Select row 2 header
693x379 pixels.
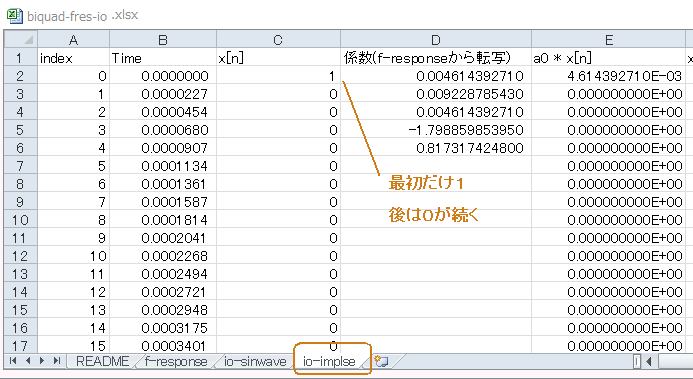pyautogui.click(x=20, y=76)
